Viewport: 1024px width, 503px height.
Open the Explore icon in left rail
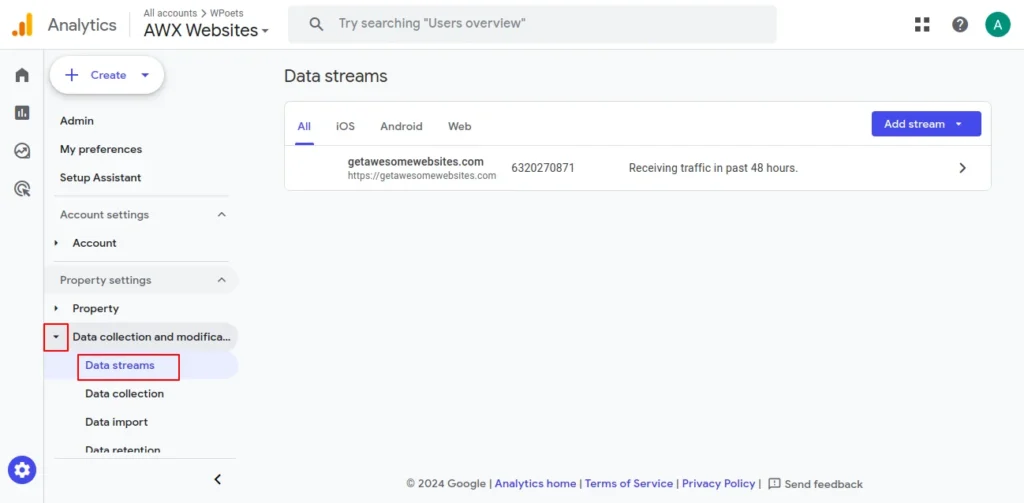(x=22, y=151)
